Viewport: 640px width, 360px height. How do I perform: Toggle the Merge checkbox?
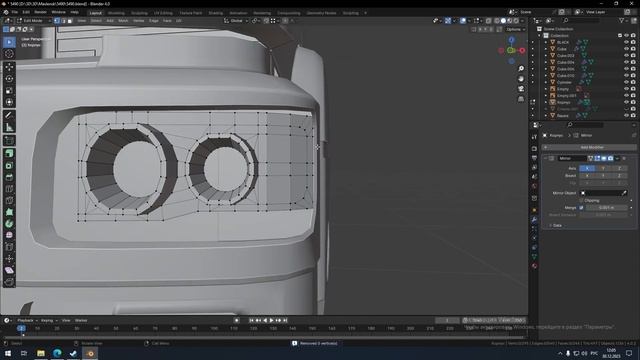pos(582,208)
